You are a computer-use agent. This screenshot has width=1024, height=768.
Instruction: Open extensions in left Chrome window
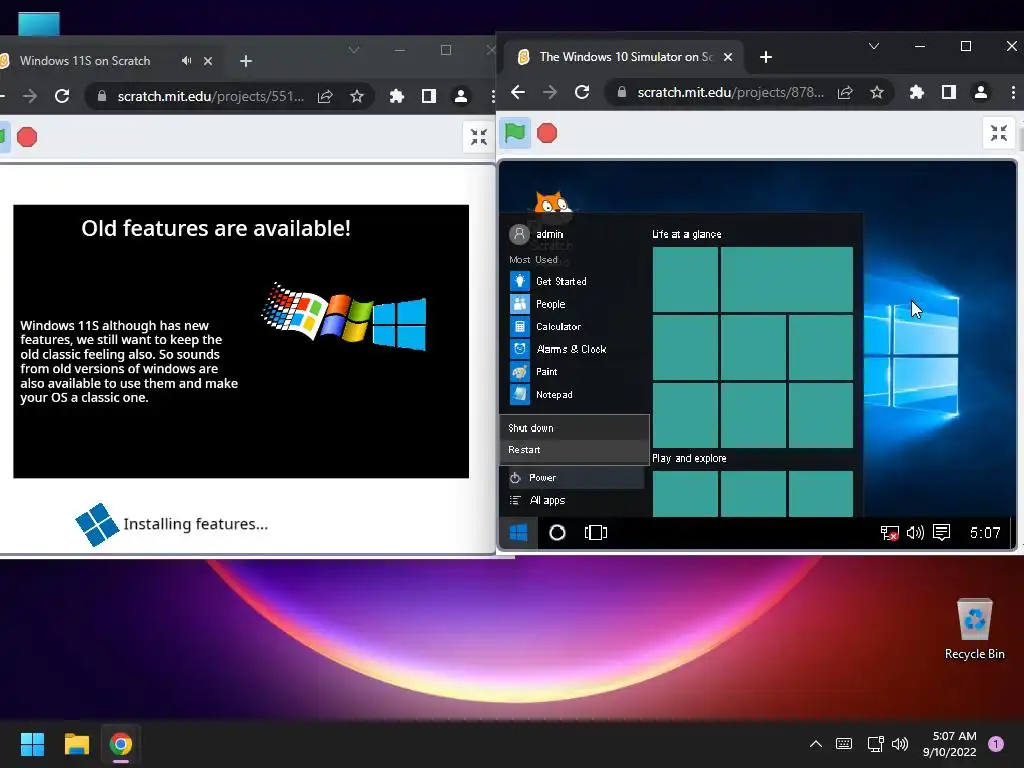click(x=396, y=96)
